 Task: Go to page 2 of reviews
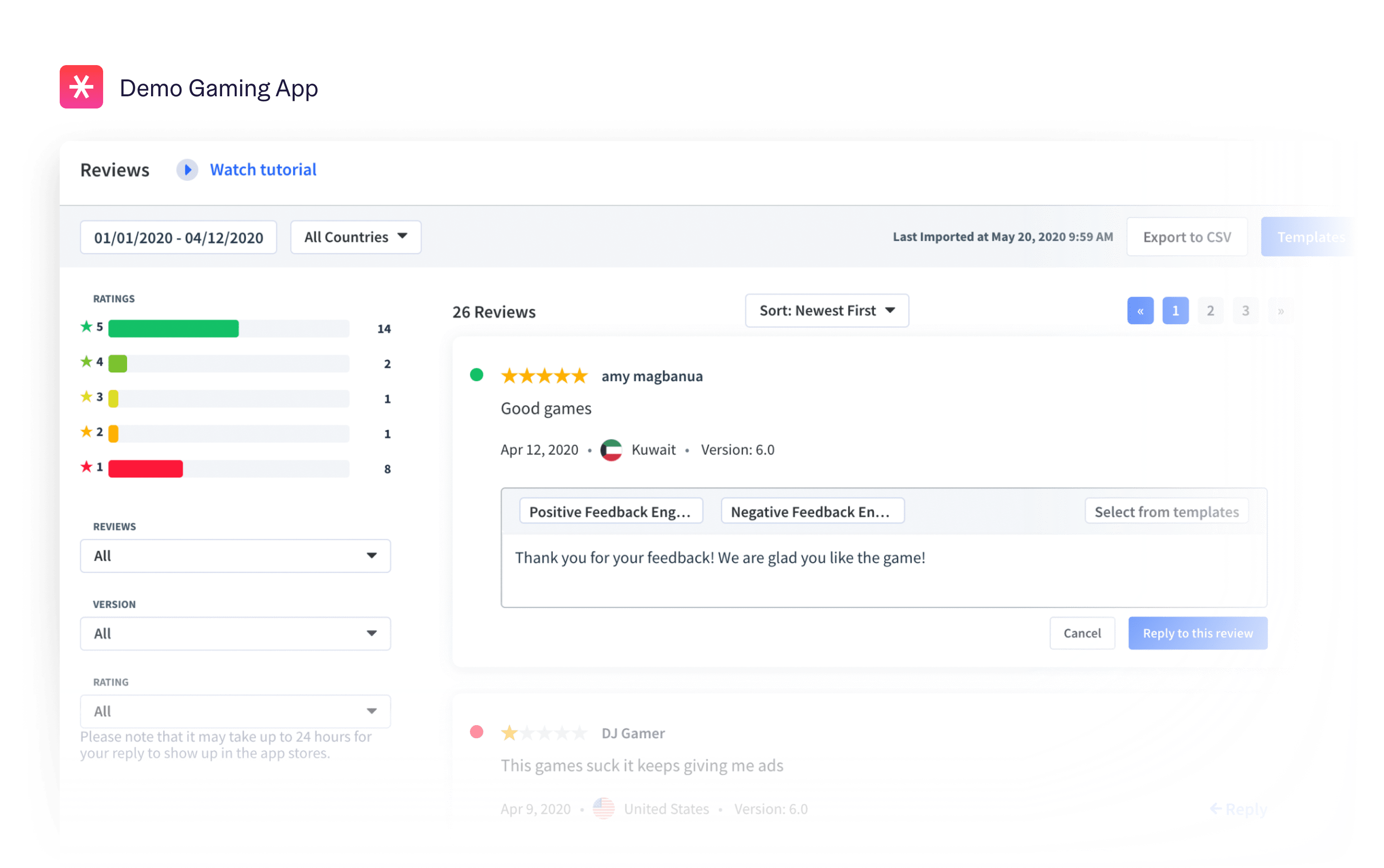1210,311
